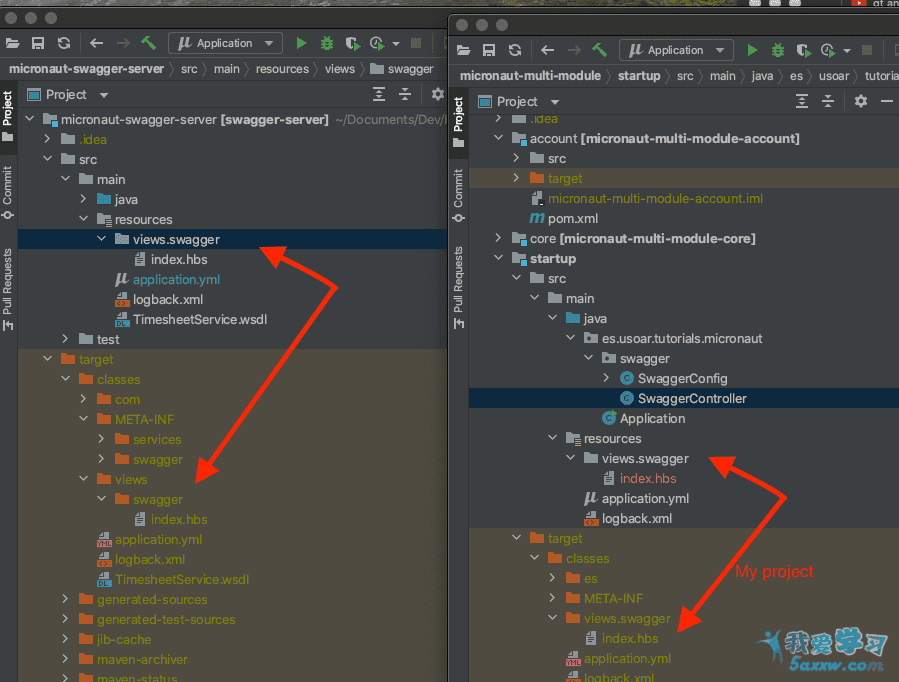Image resolution: width=899 pixels, height=682 pixels.
Task: Collapse startup module in right tree
Action: tap(498, 258)
